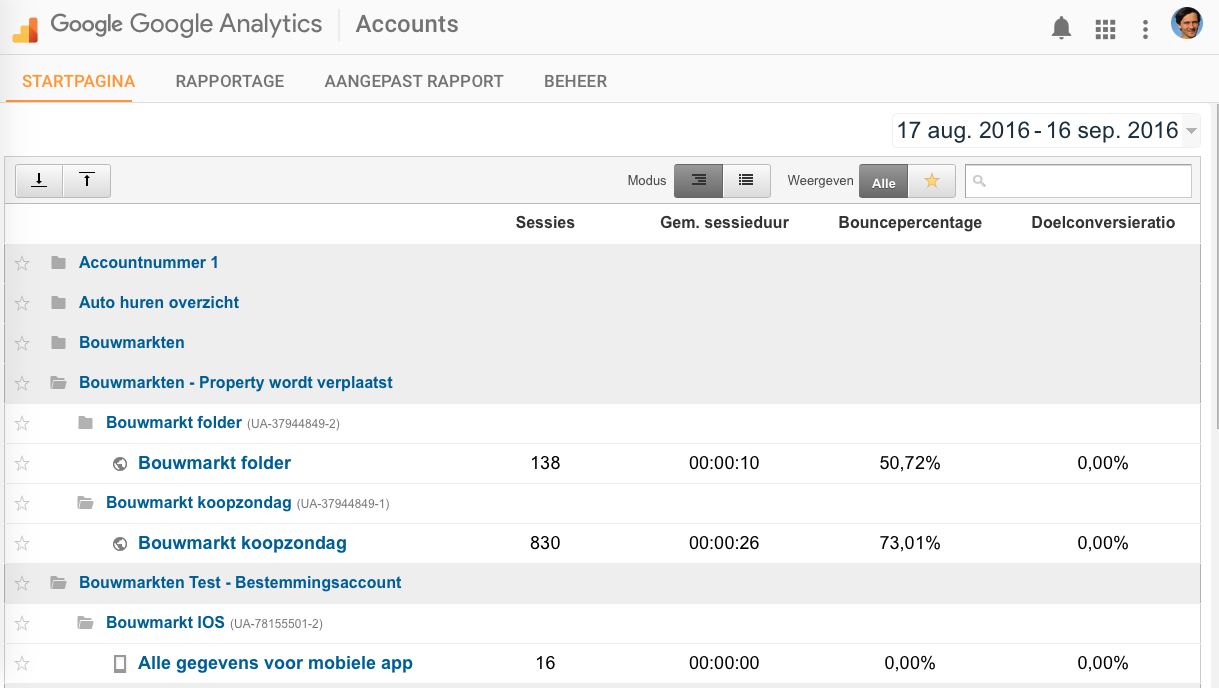Viewport: 1219px width, 688px height.
Task: Collapse all rows with the down-arrow button
Action: pyautogui.click(x=39, y=180)
